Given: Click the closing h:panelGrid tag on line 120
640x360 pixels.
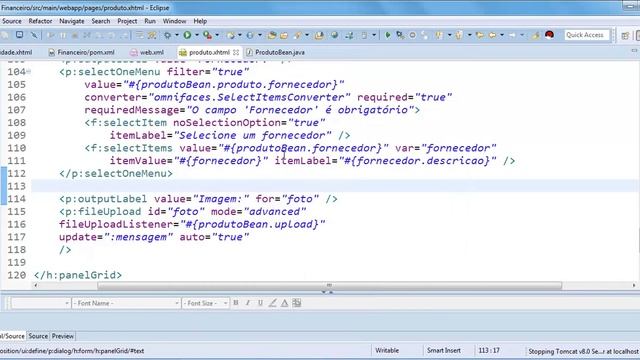Looking at the screenshot, I should 78,275.
